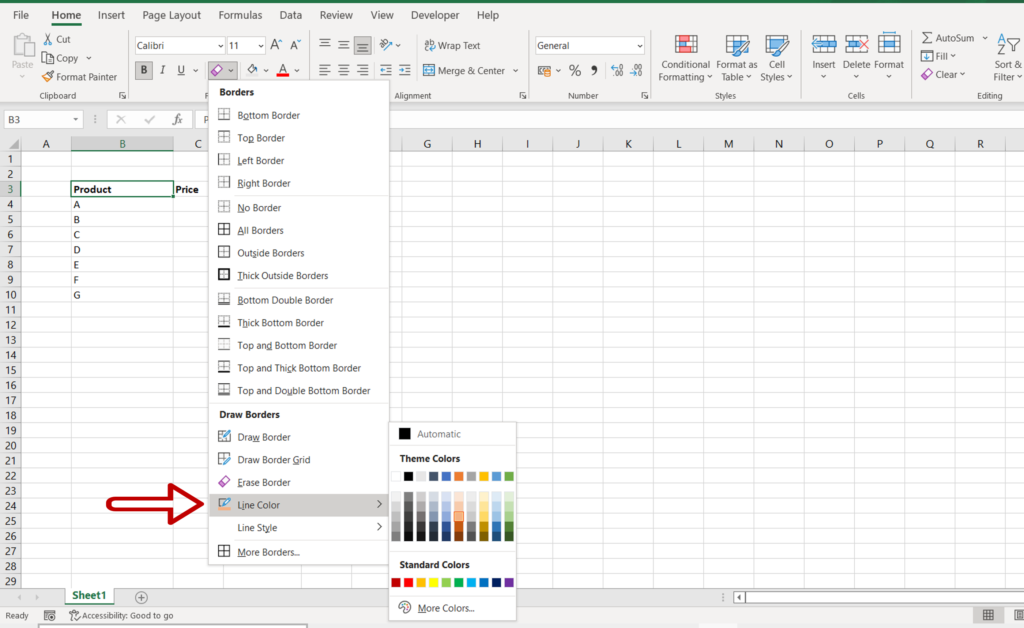Viewport: 1024px width, 628px height.
Task: Click the Sheet1 worksheet tab
Action: coord(88,596)
